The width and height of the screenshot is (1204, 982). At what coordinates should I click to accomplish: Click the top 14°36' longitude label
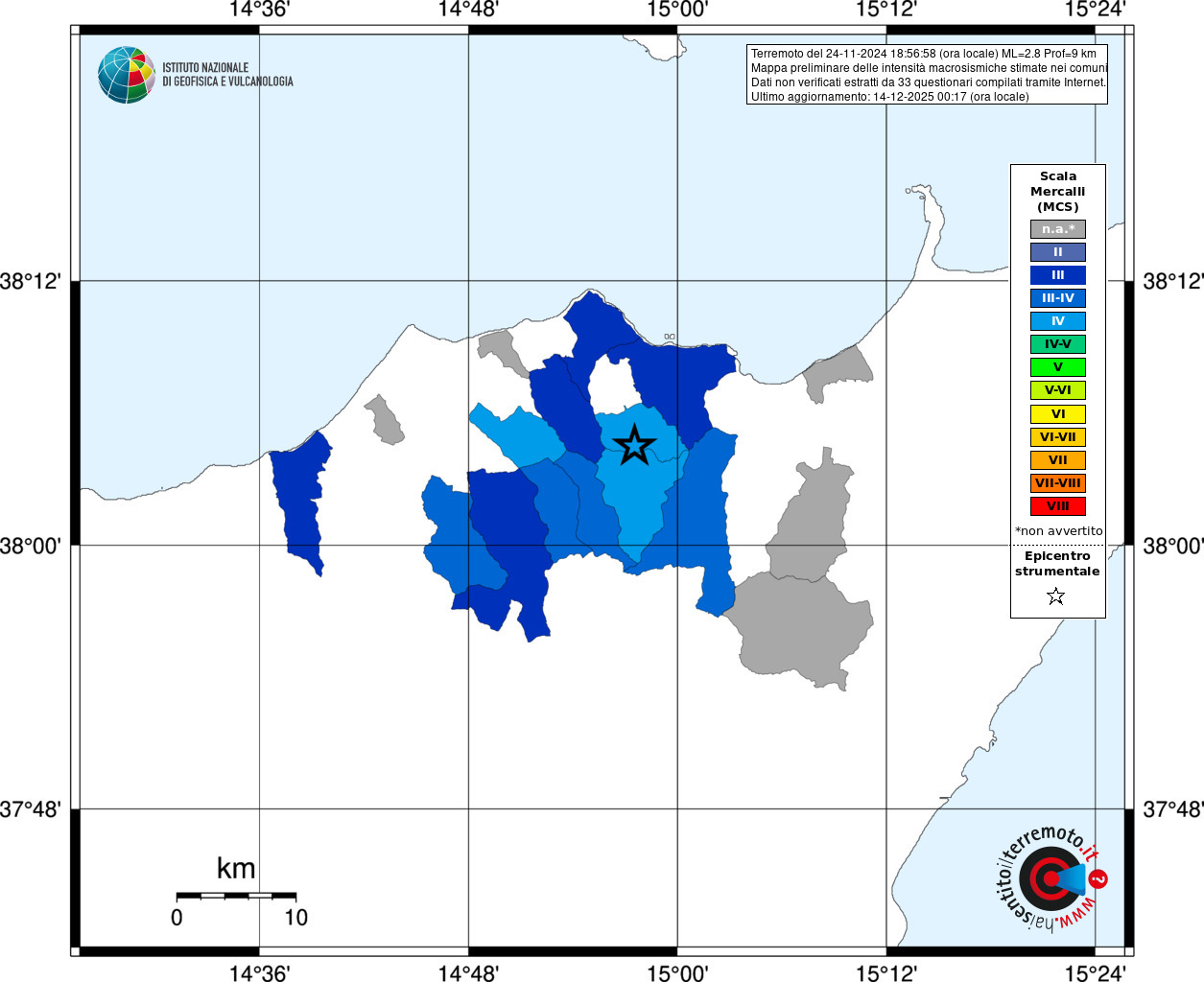coord(259,10)
